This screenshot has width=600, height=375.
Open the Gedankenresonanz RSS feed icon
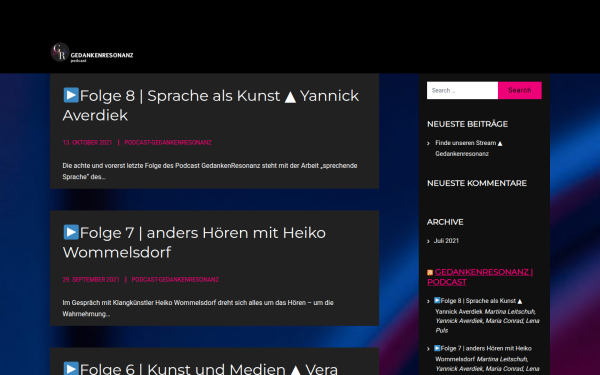point(430,272)
